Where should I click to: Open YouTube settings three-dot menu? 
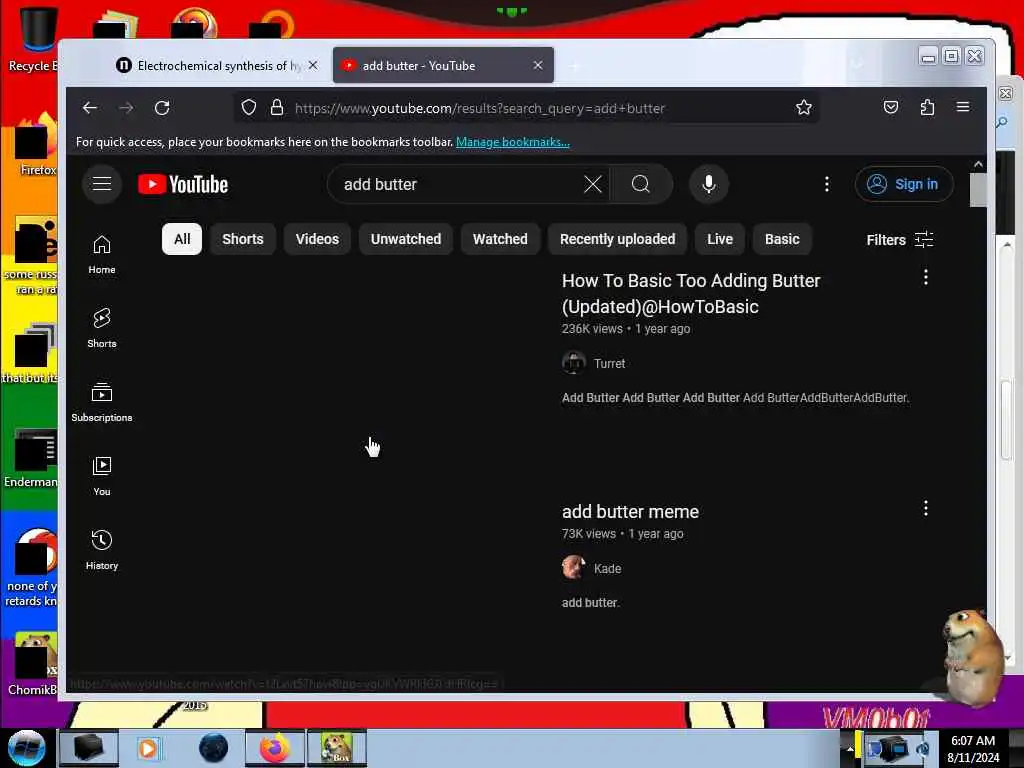point(827,184)
